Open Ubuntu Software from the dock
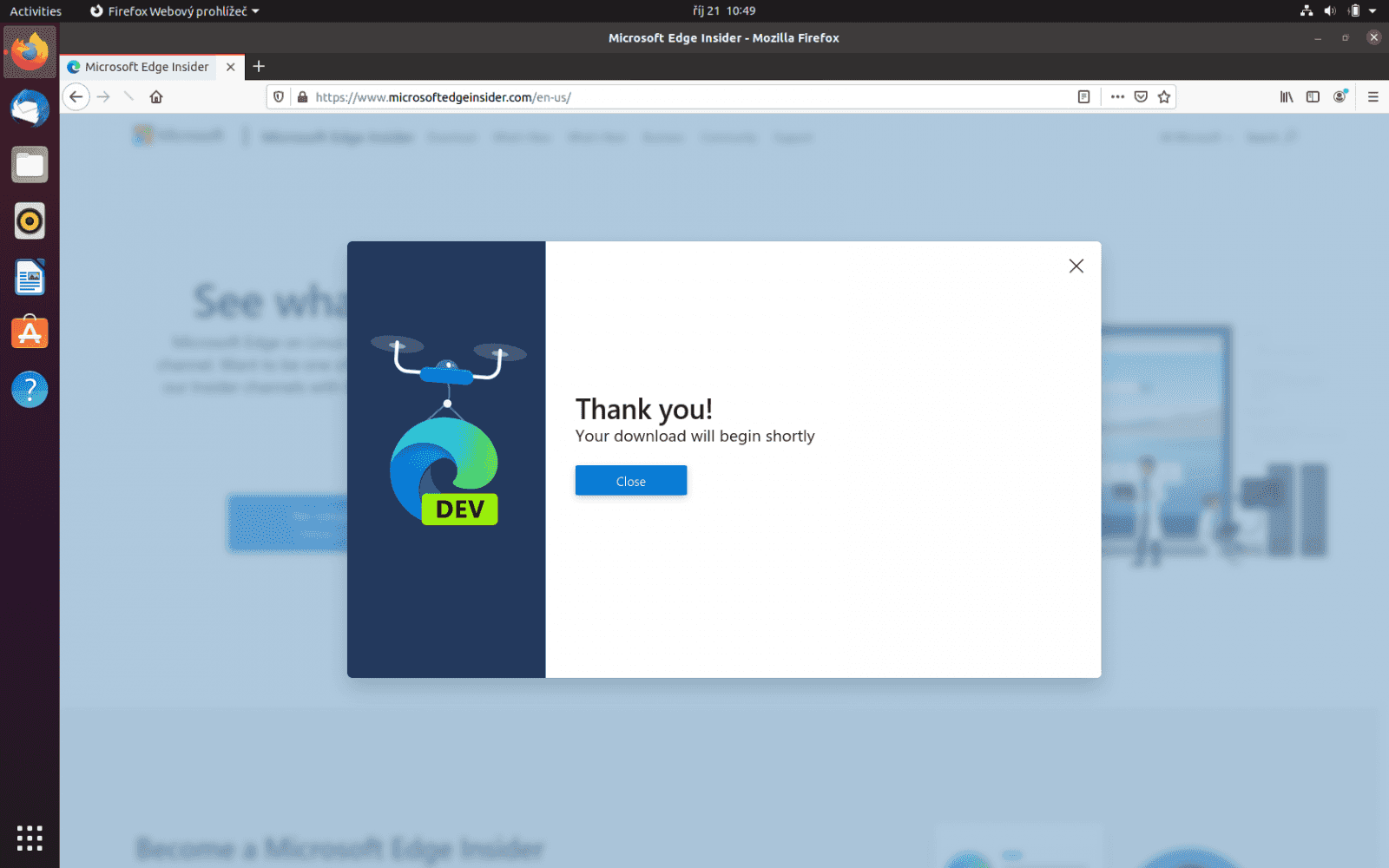This screenshot has height=868, width=1389. pos(30,333)
